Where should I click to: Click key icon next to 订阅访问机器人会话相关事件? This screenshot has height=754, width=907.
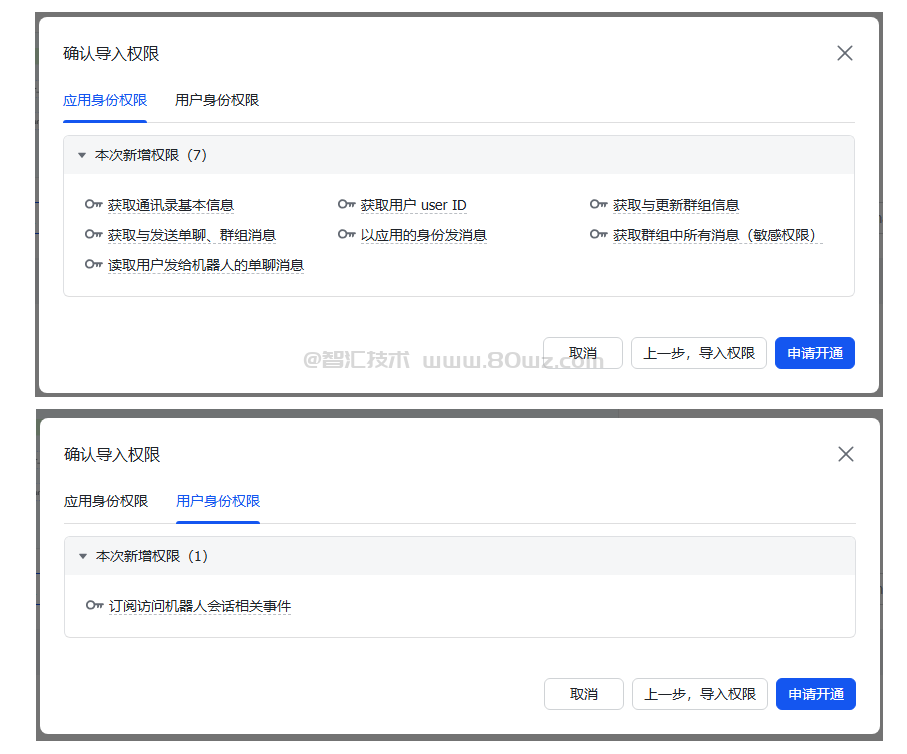(95, 606)
